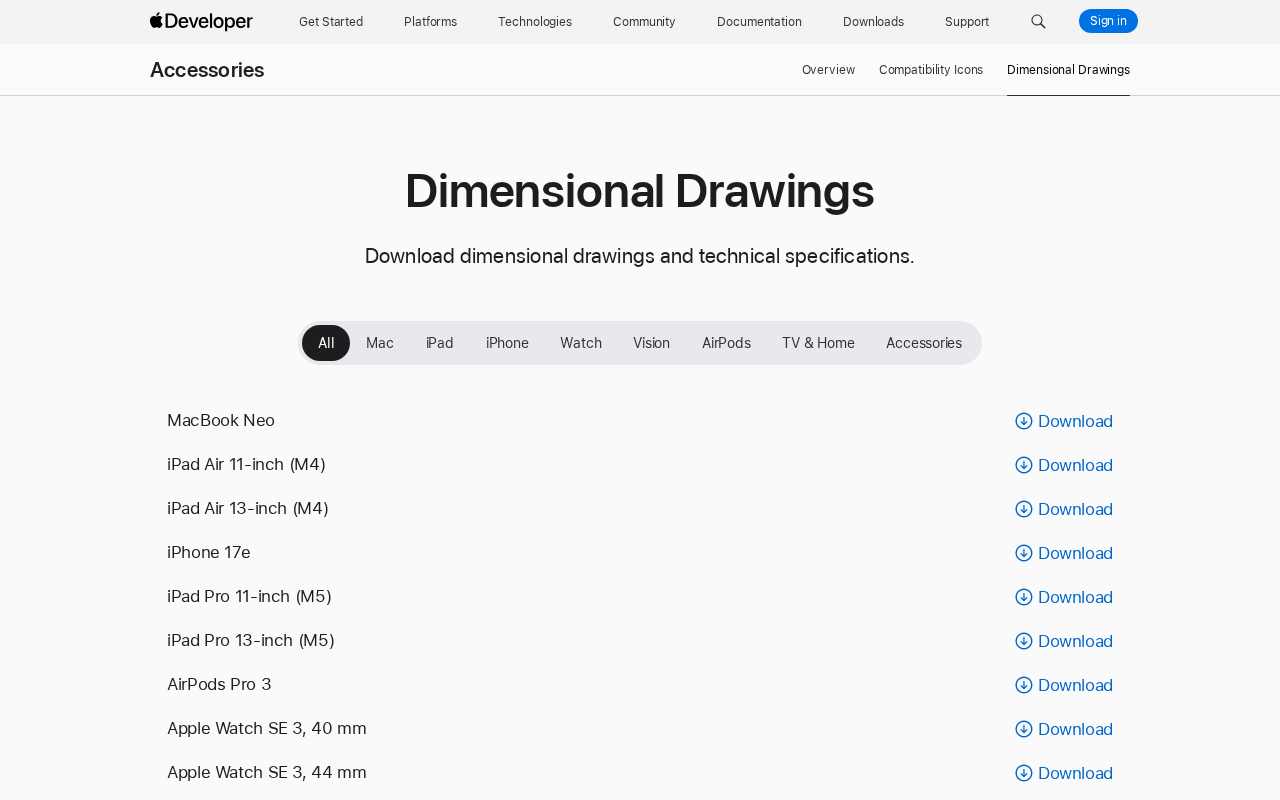Switch to the Compatibility Icons tab

pos(931,70)
